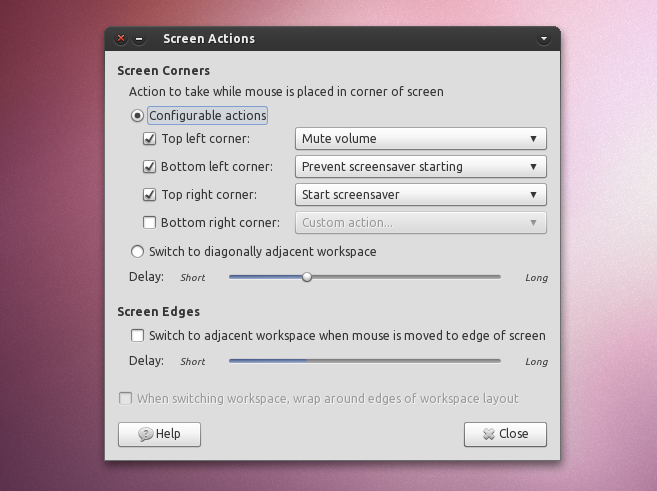Click the Delay label under Screen Corners

click(x=146, y=277)
